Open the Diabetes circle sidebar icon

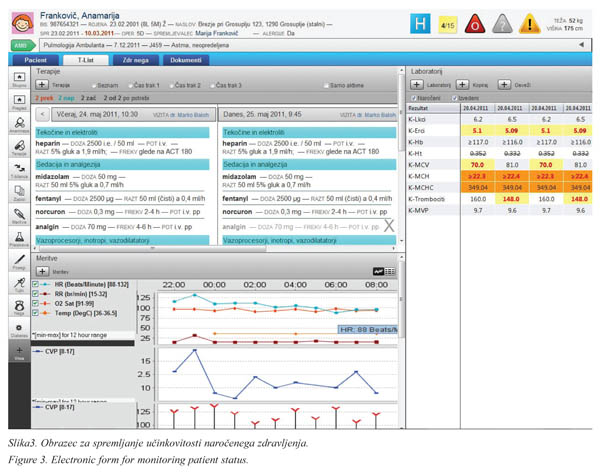pos(19,330)
